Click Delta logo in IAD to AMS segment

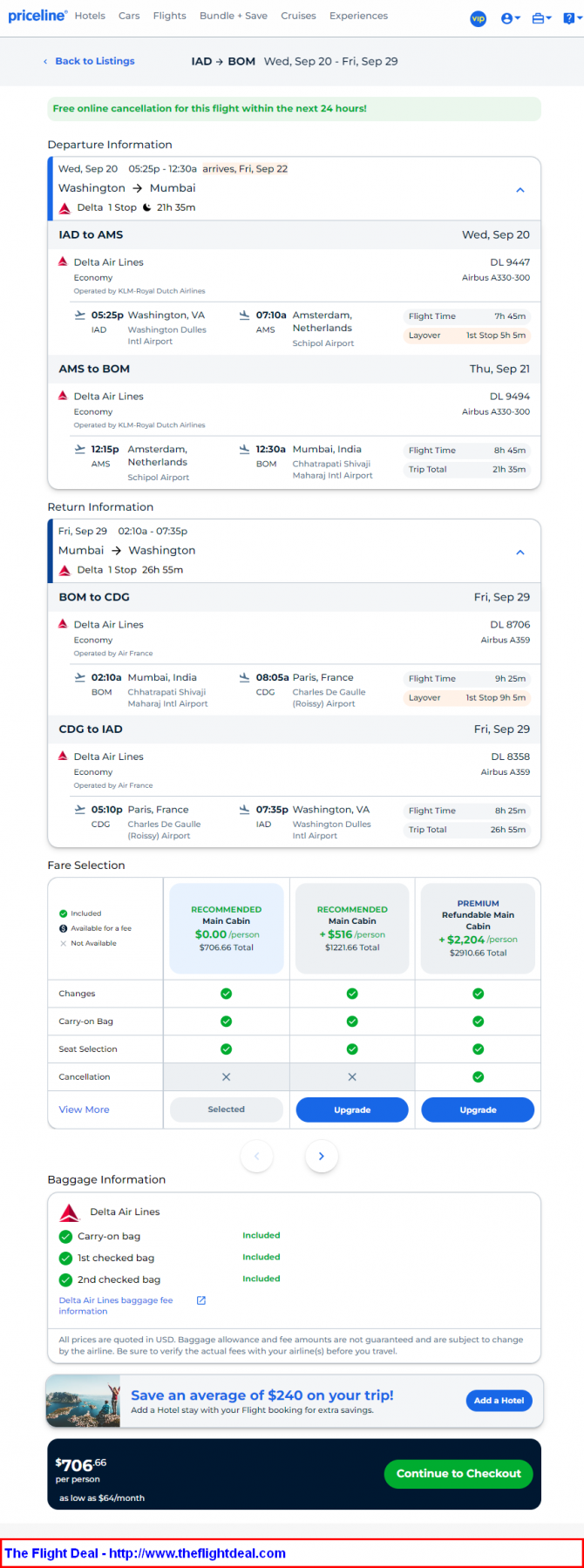63,261
